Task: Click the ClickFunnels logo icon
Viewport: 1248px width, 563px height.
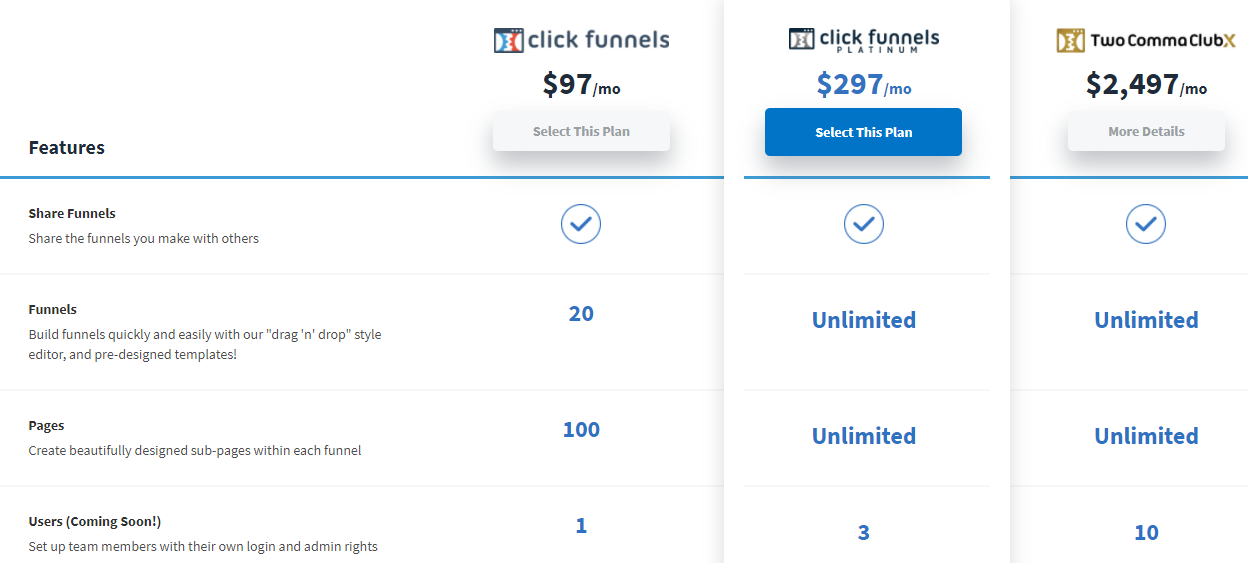Action: click(508, 41)
